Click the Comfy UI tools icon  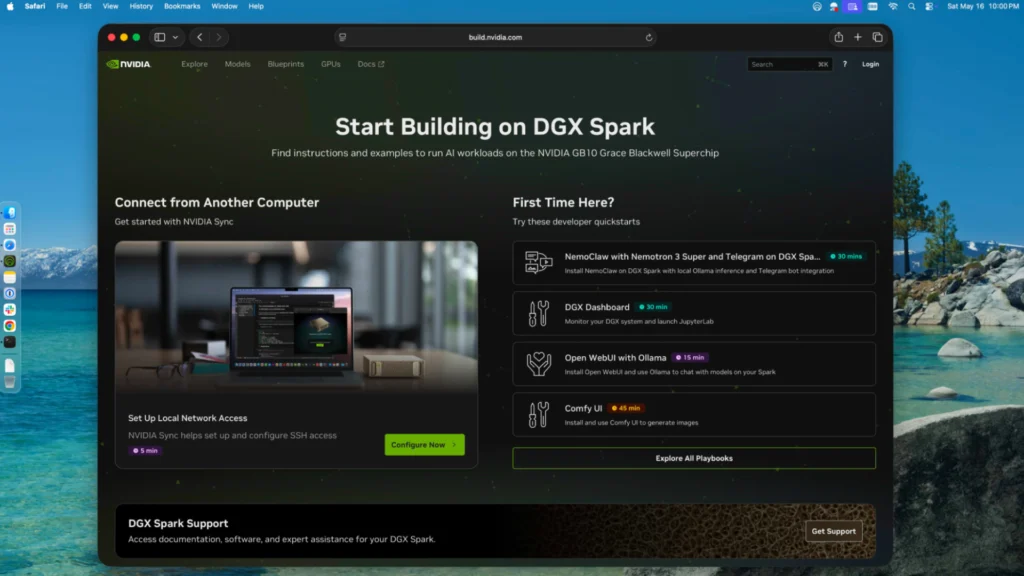(x=539, y=415)
